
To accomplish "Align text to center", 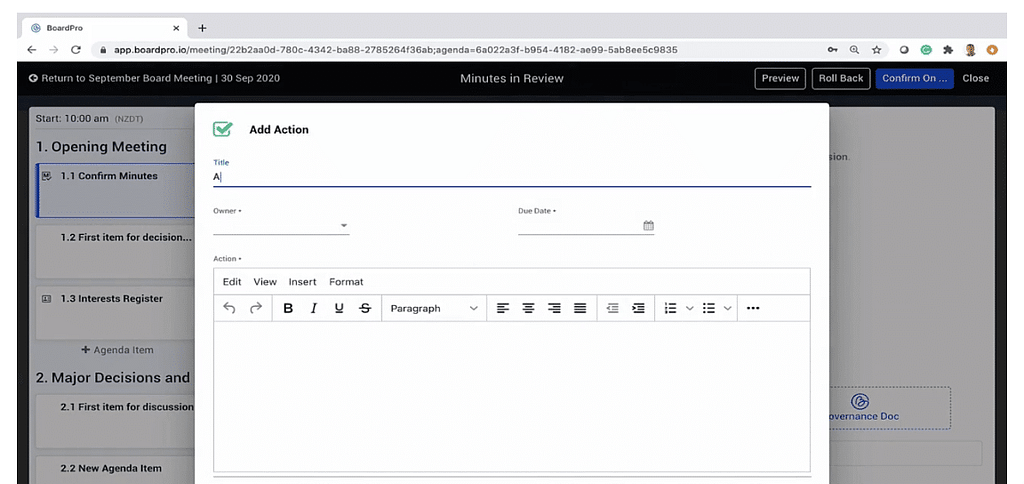I will (x=529, y=309).
